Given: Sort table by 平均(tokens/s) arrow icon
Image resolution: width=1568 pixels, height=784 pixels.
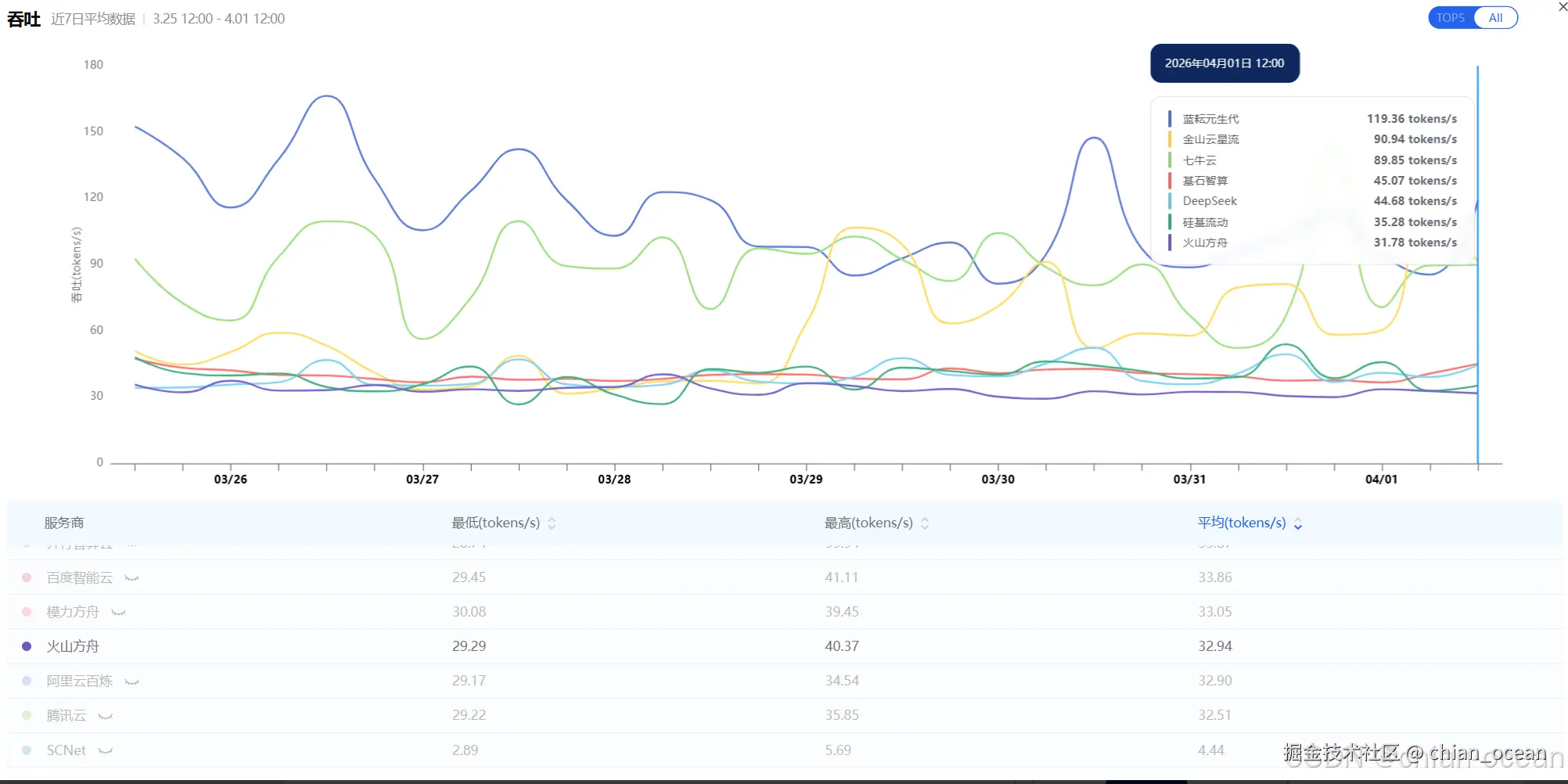Looking at the screenshot, I should point(1298,523).
